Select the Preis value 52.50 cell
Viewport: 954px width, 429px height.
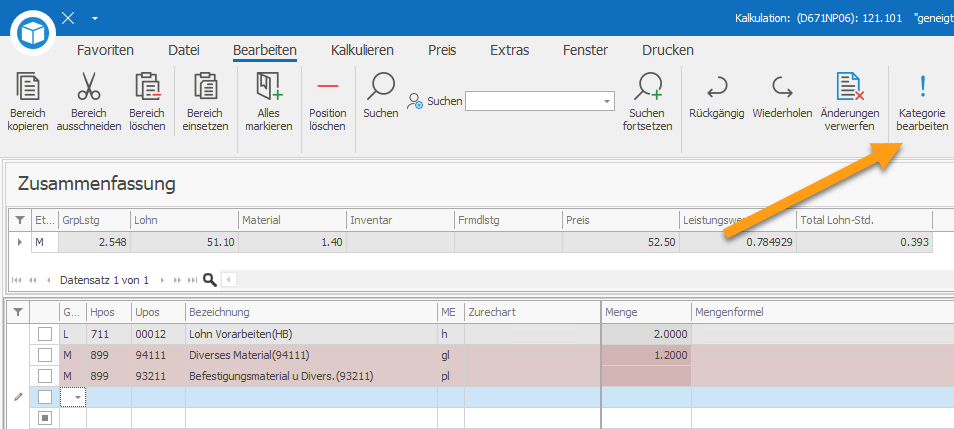pos(621,242)
